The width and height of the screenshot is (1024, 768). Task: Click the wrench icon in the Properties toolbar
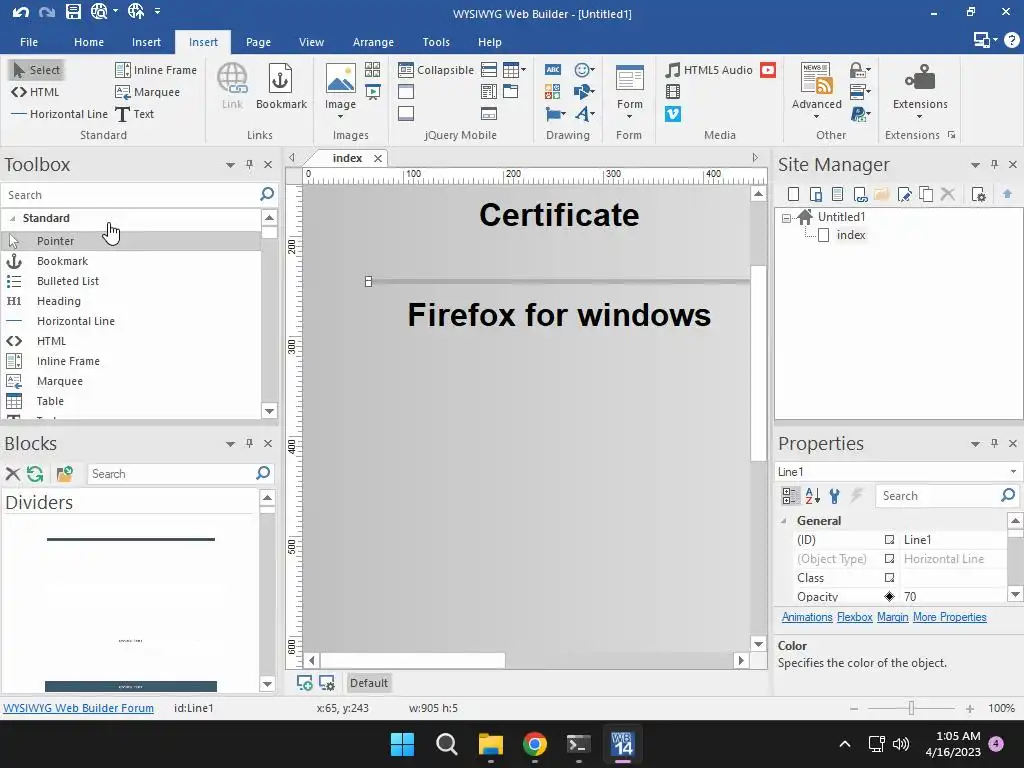[x=834, y=496]
